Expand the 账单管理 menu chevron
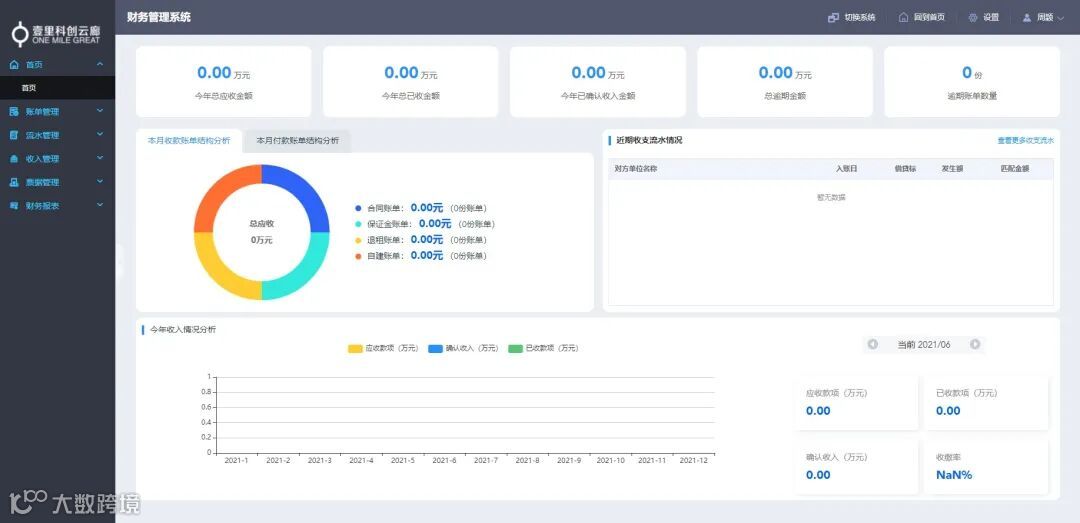Viewport: 1080px width, 523px height. coord(100,111)
